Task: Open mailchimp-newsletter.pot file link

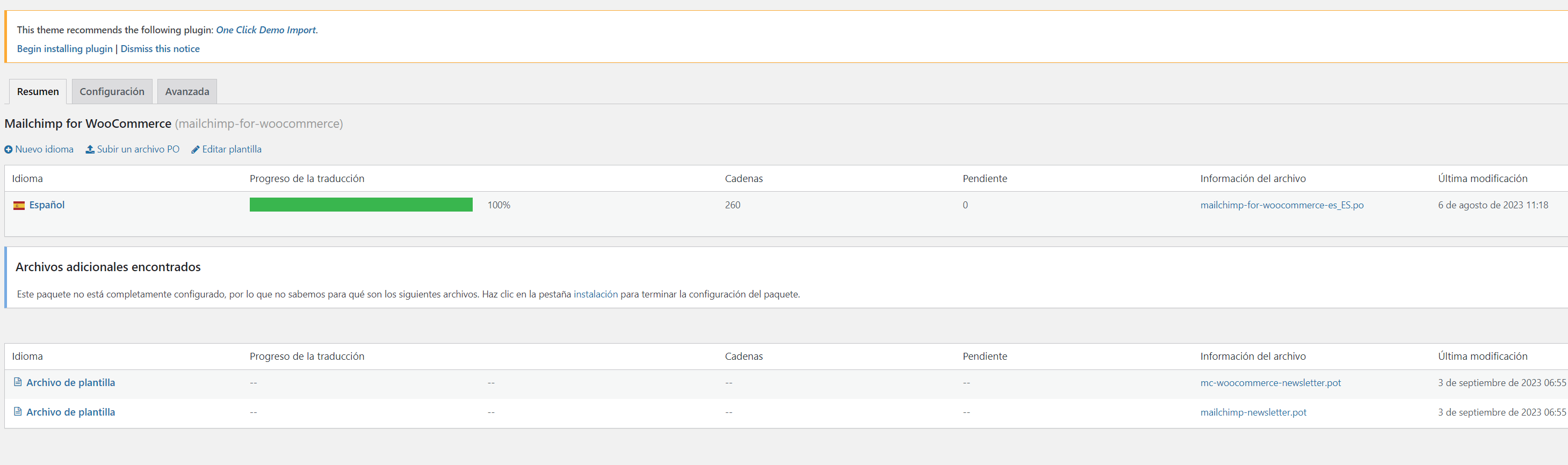Action: pos(1253,412)
